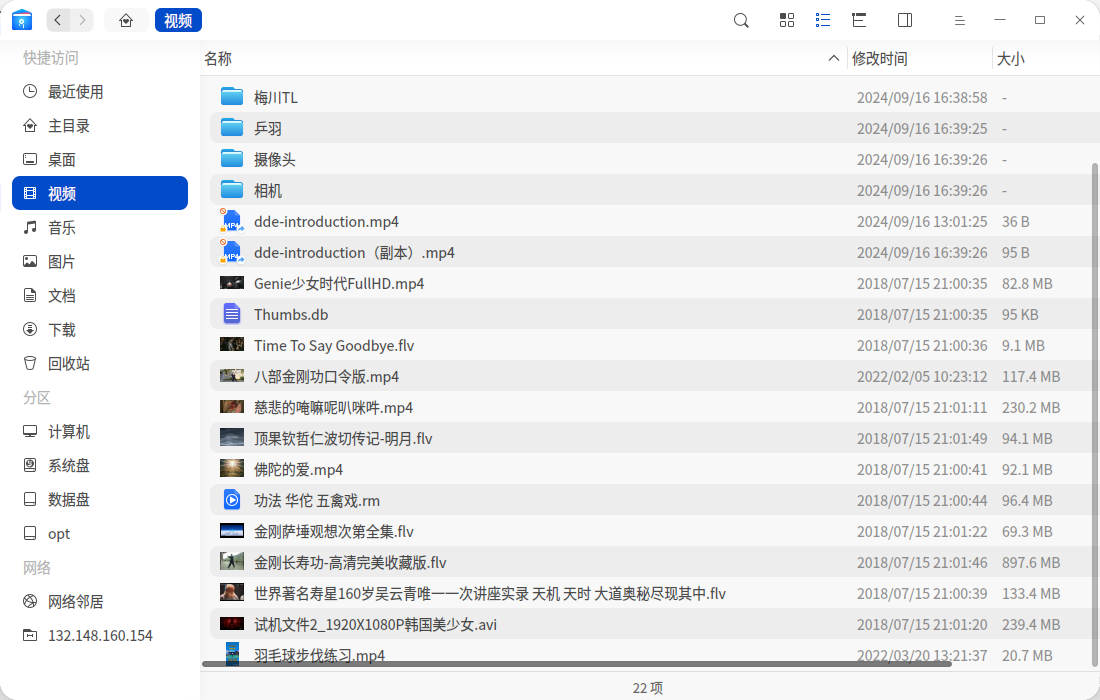This screenshot has width=1100, height=700.
Task: Click the 897.6 MB size value
Action: [1031, 563]
